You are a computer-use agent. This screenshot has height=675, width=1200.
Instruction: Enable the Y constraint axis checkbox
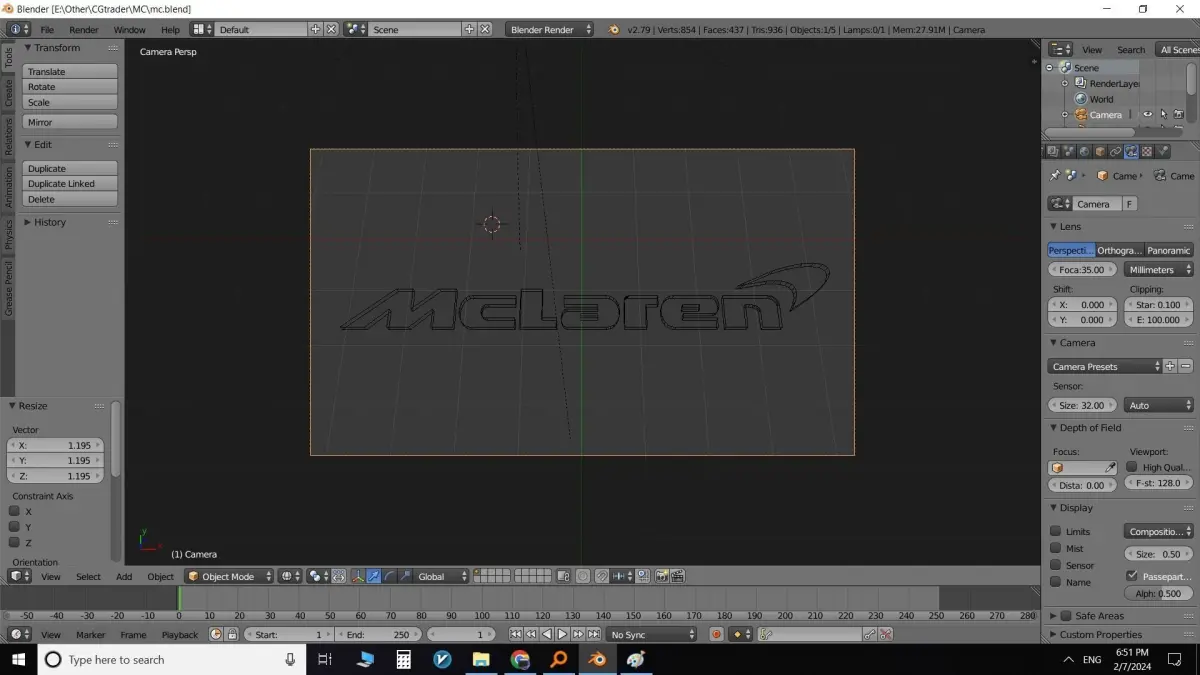click(14, 526)
